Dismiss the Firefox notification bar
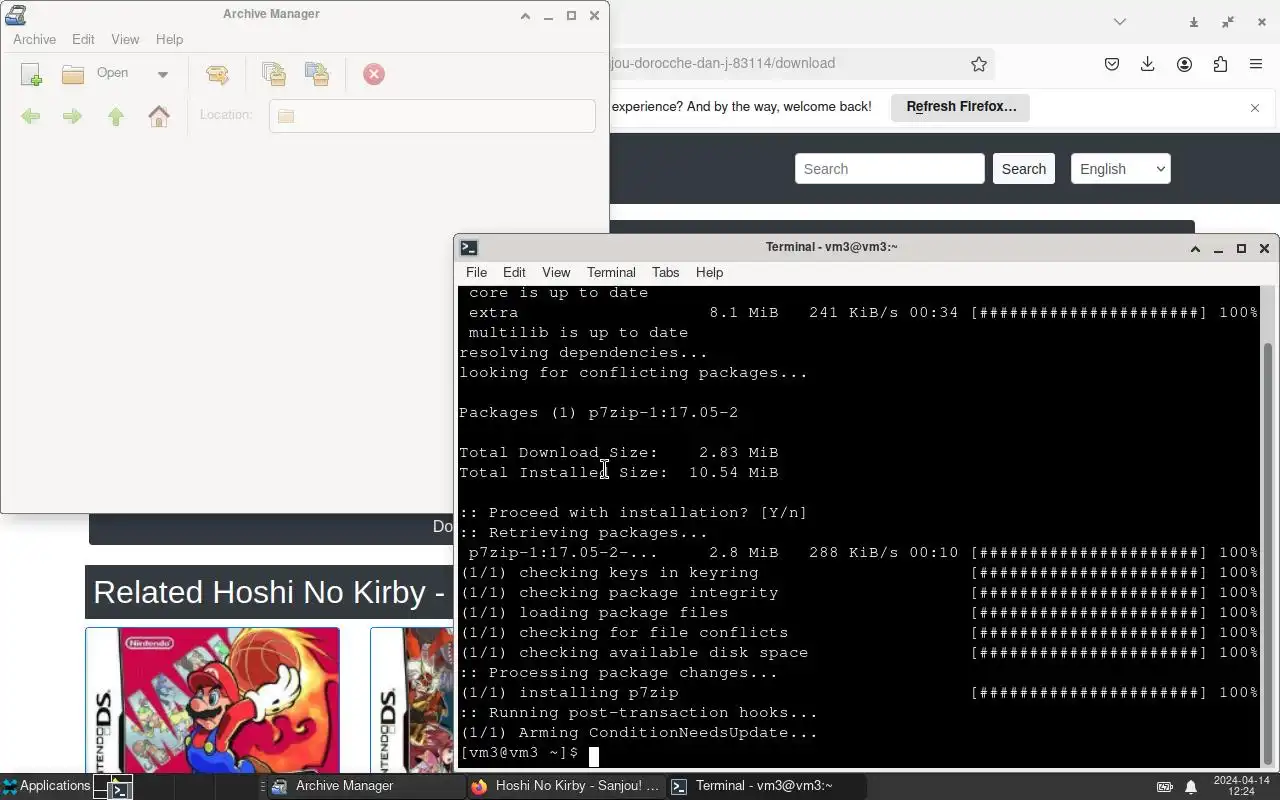 pos(1255,107)
